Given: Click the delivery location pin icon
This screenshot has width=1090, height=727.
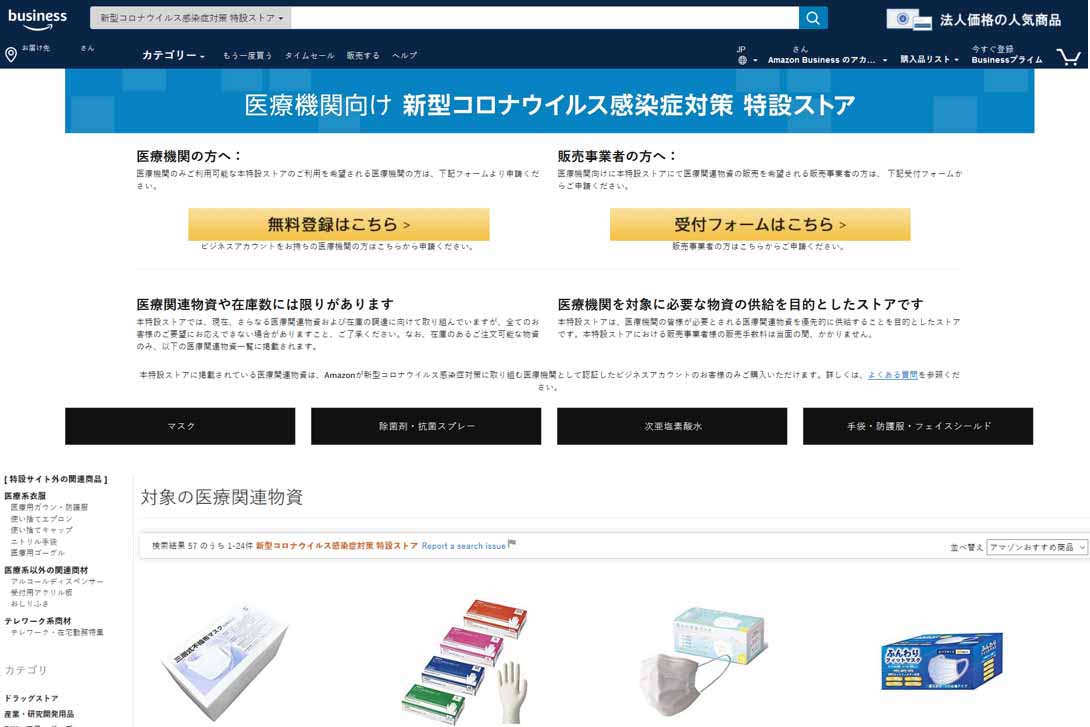Looking at the screenshot, I should point(11,54).
